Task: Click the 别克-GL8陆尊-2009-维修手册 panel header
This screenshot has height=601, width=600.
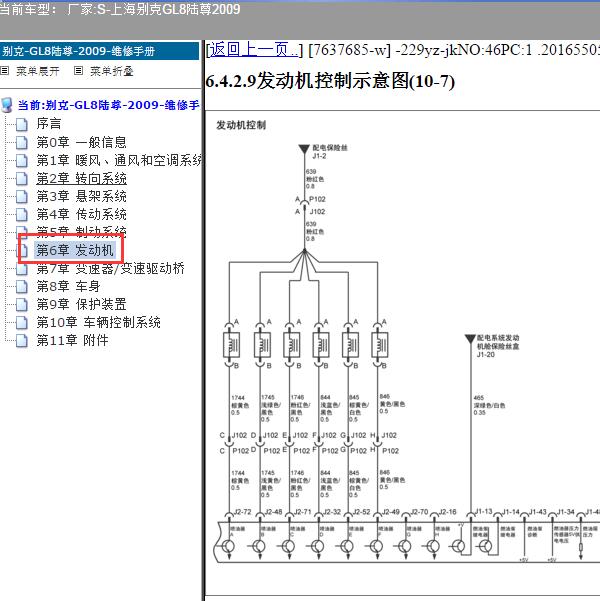Action: coord(99,51)
